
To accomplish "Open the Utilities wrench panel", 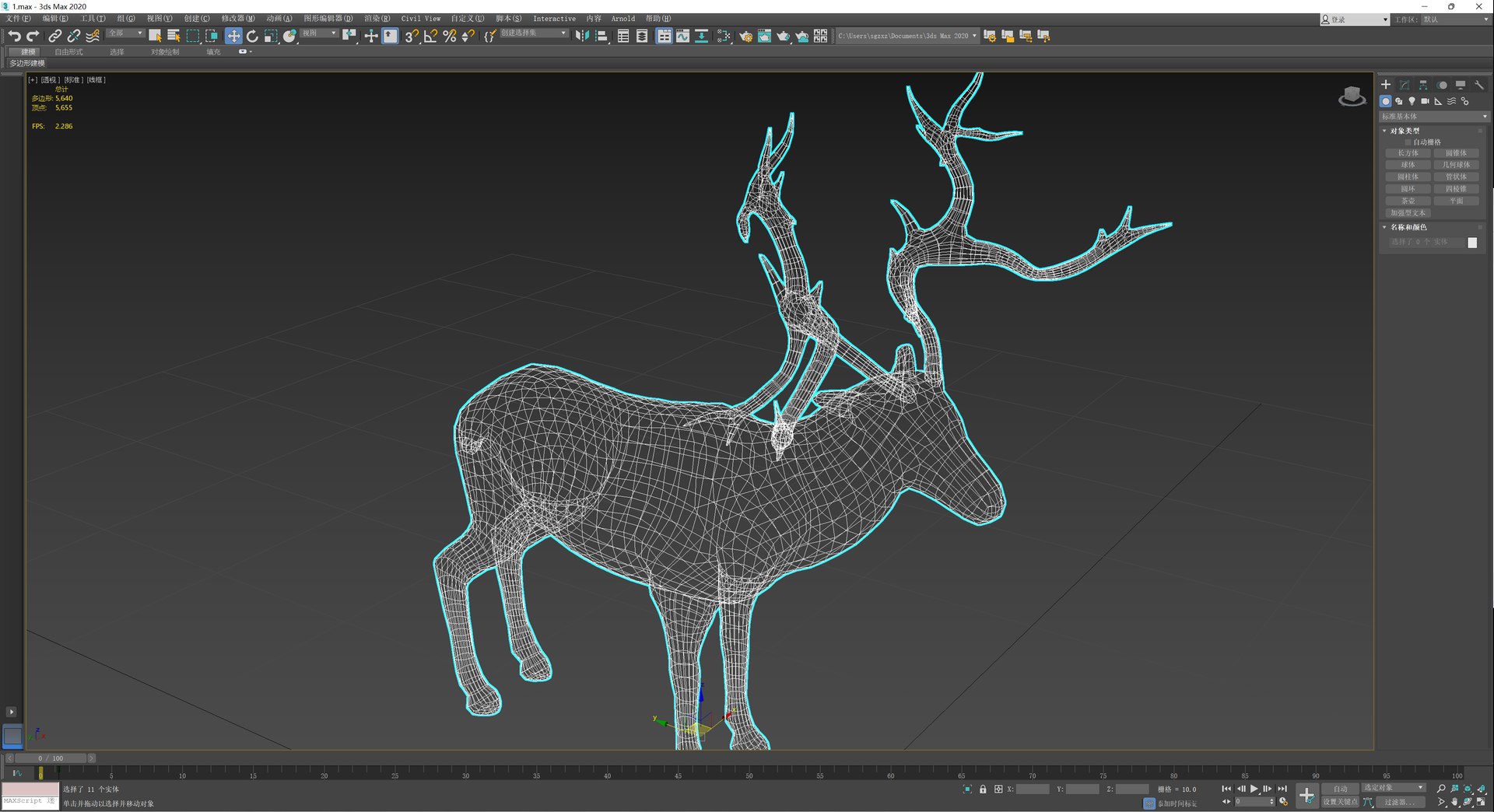I will tap(1479, 85).
